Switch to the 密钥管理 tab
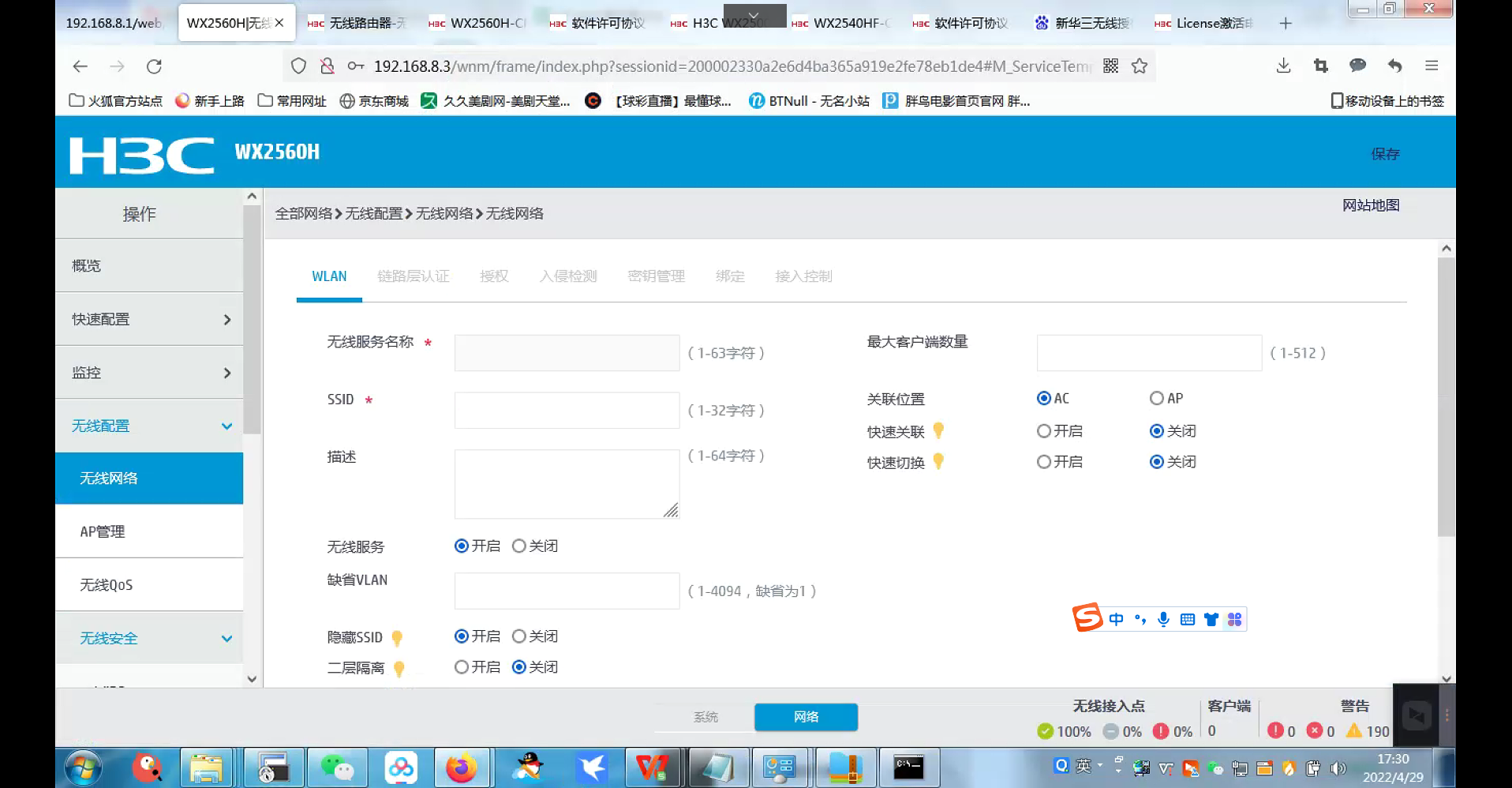1512x788 pixels. click(657, 276)
